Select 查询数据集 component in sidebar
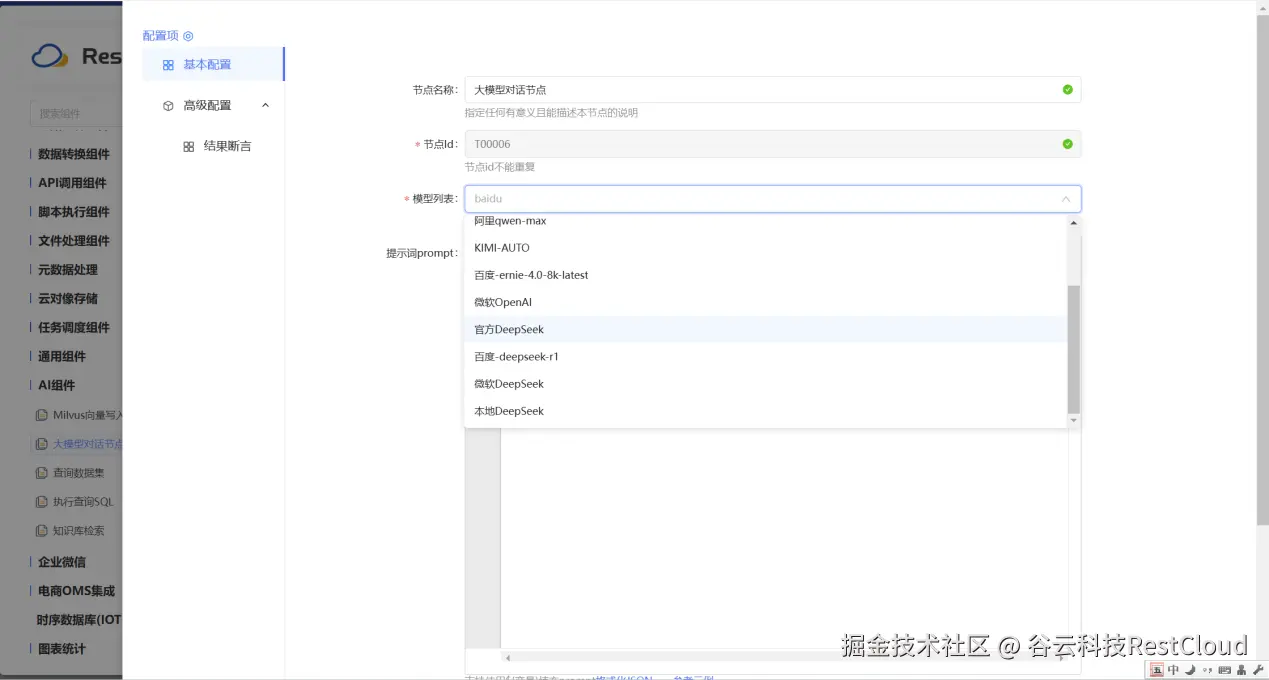Screen dimensions: 1269x680 (78, 473)
